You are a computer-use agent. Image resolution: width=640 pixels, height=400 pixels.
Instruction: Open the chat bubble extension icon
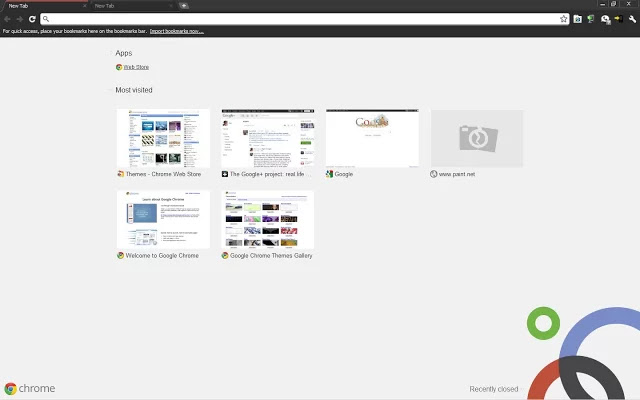[x=605, y=19]
